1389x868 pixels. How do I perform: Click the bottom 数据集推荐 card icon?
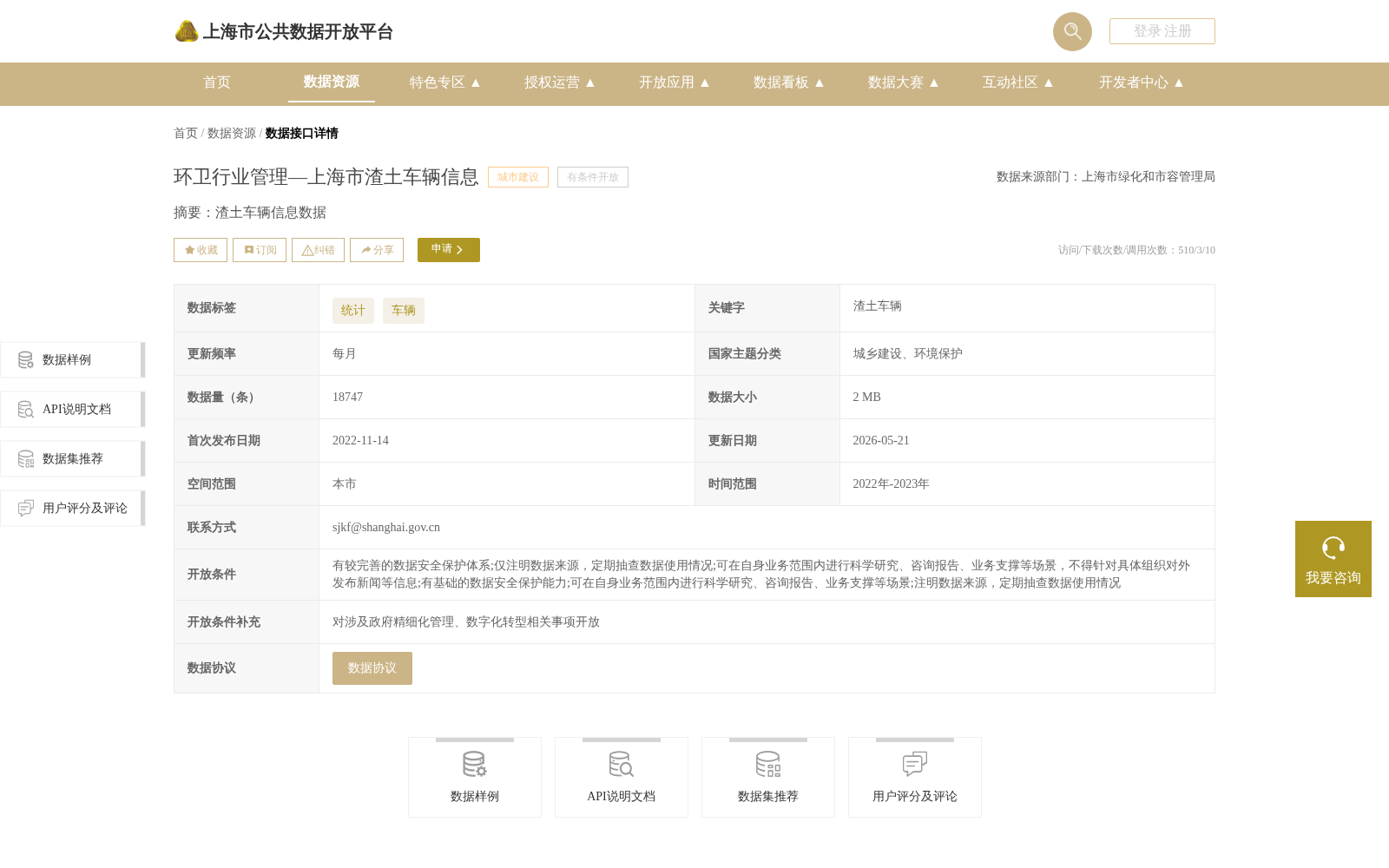point(768,764)
